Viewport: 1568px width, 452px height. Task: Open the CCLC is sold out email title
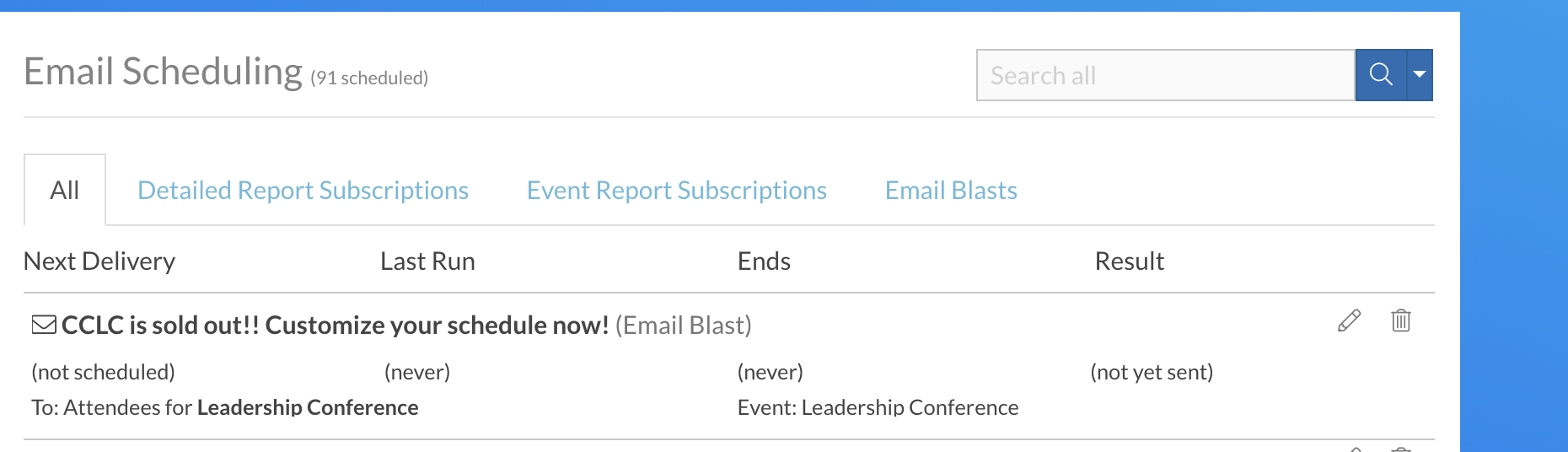pyautogui.click(x=336, y=325)
